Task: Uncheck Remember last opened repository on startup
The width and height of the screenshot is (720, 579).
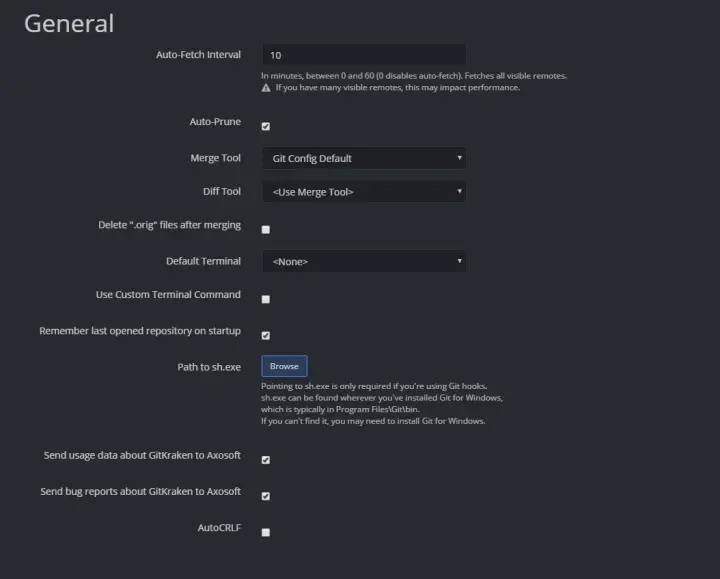Action: 266,335
